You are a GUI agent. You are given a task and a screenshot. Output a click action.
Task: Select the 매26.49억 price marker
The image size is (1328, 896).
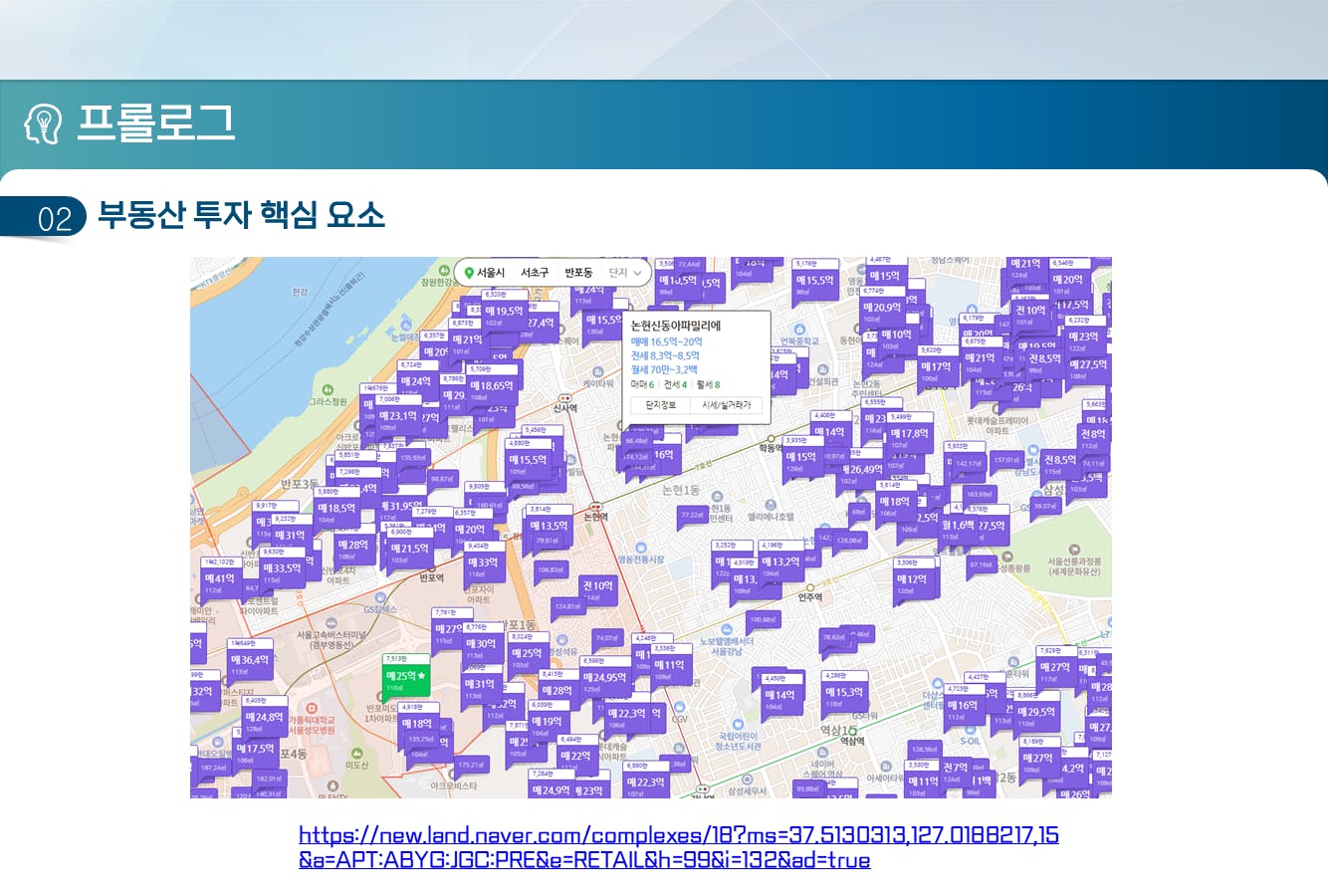(863, 472)
